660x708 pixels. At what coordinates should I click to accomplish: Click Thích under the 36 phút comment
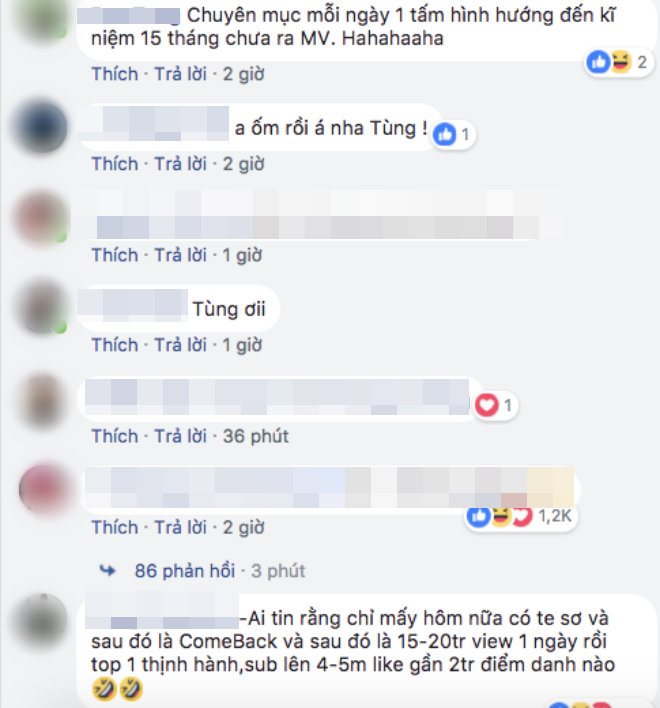pos(115,436)
